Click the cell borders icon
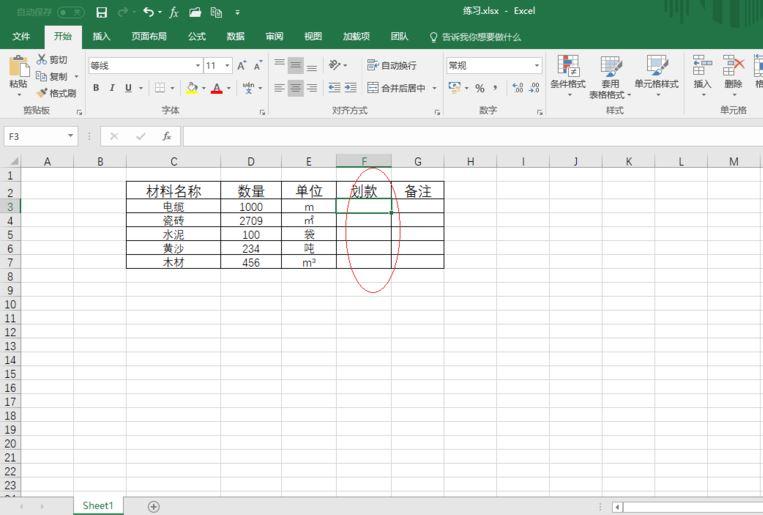The height and width of the screenshot is (515, 763). (x=160, y=88)
